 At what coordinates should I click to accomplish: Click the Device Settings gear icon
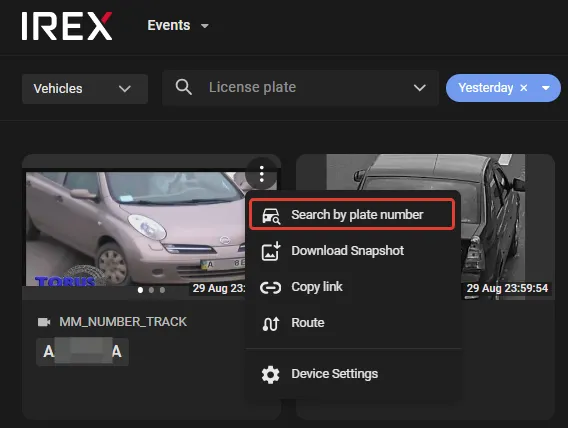tap(271, 374)
